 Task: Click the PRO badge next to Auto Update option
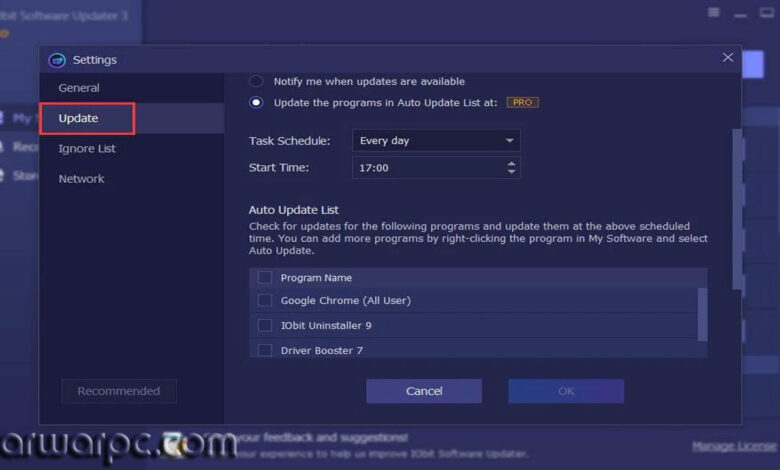(522, 102)
